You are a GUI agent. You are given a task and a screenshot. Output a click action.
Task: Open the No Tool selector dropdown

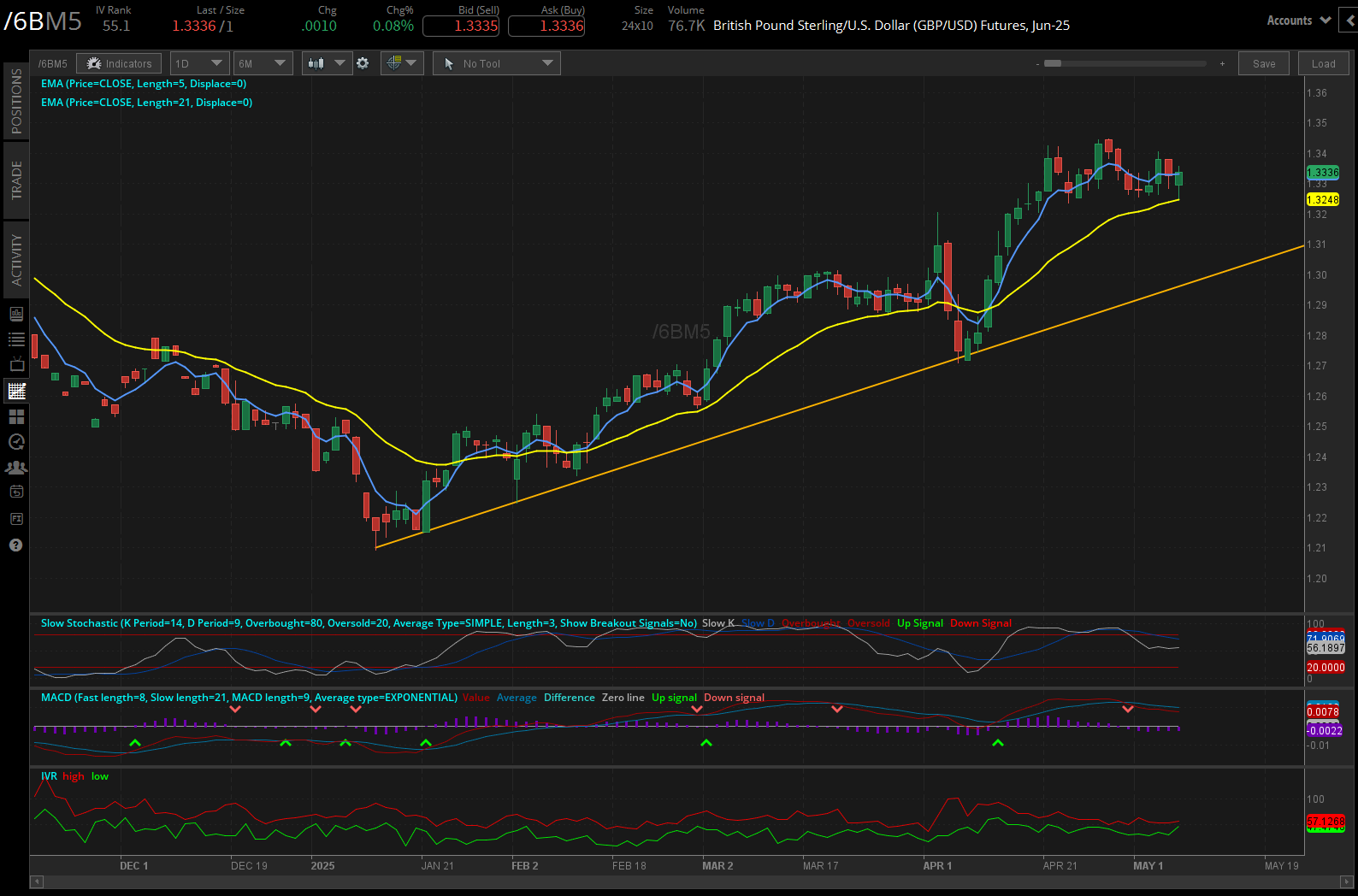497,63
